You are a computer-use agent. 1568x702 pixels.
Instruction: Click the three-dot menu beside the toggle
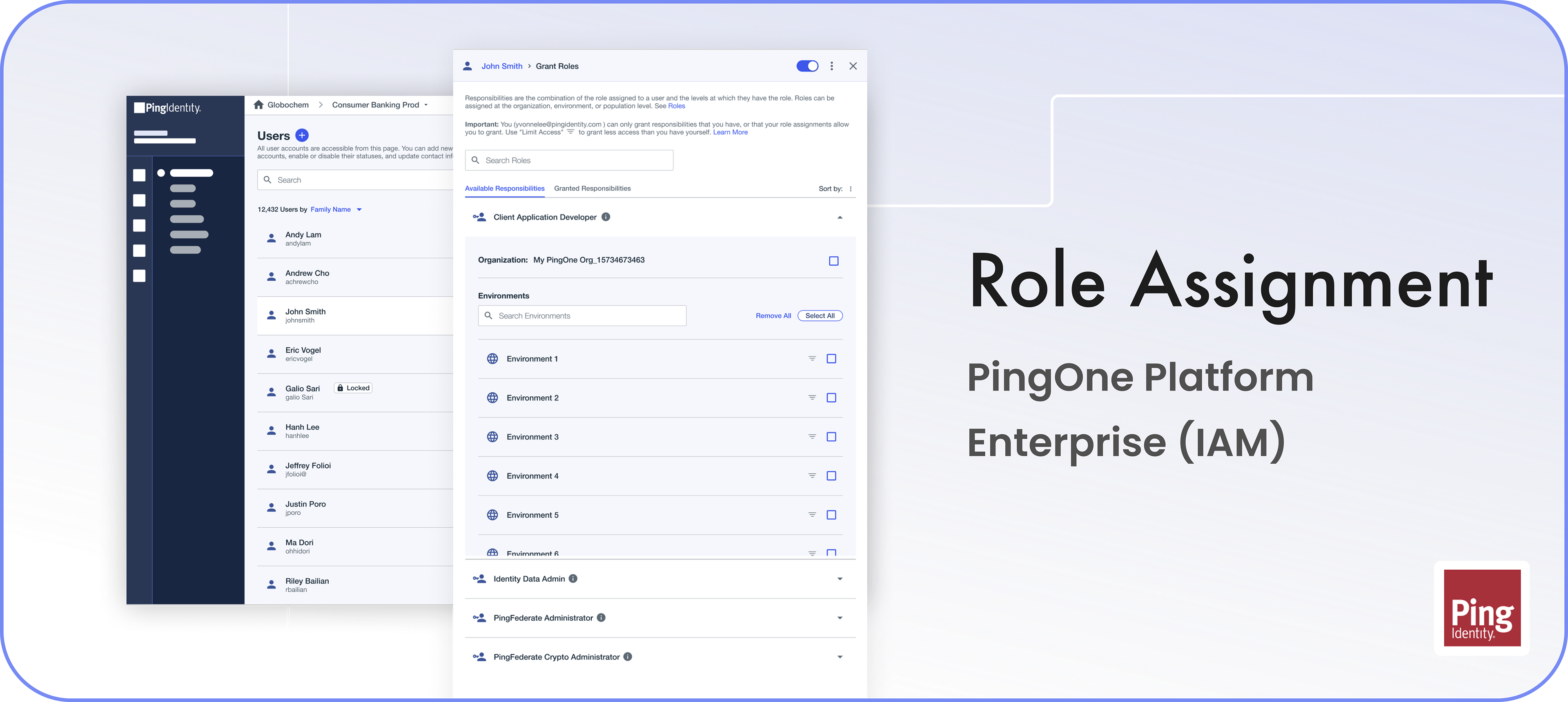[831, 66]
